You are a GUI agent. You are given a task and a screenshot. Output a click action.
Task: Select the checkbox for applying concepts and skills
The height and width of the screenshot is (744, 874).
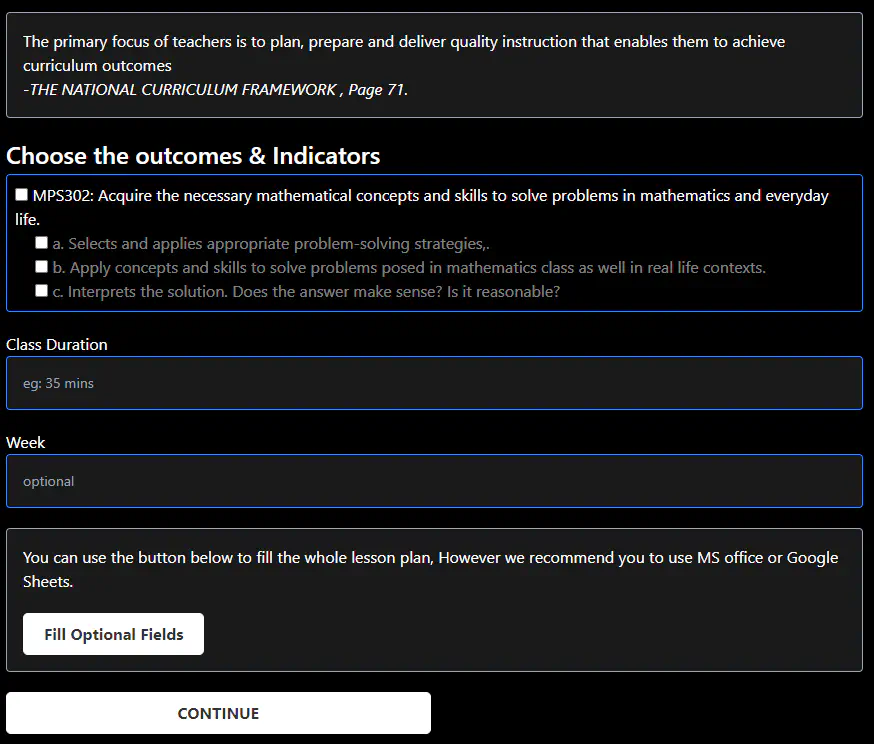point(41,267)
